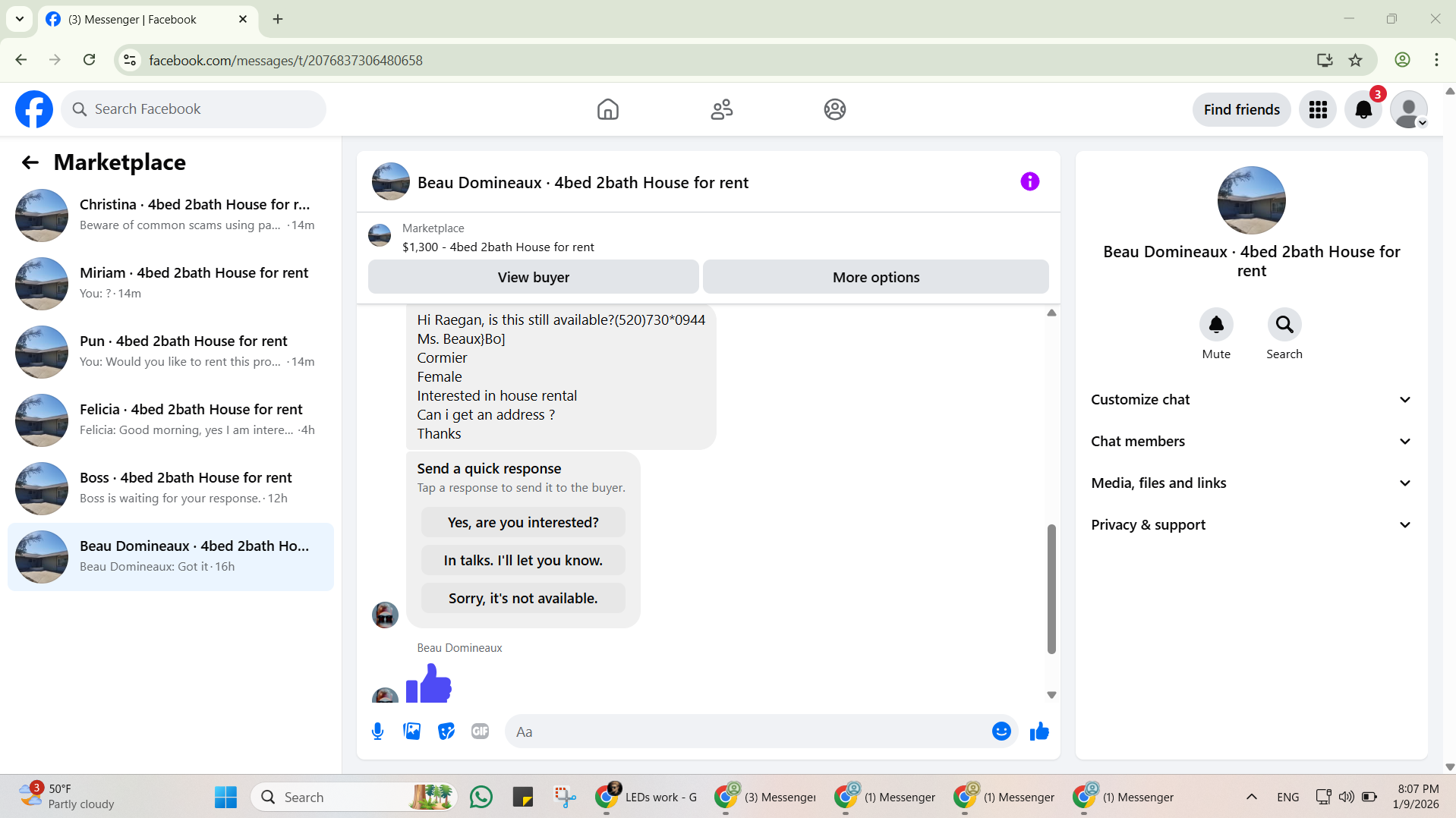Open the weather widget showing 50°F
This screenshot has width=1456, height=818.
[67, 797]
